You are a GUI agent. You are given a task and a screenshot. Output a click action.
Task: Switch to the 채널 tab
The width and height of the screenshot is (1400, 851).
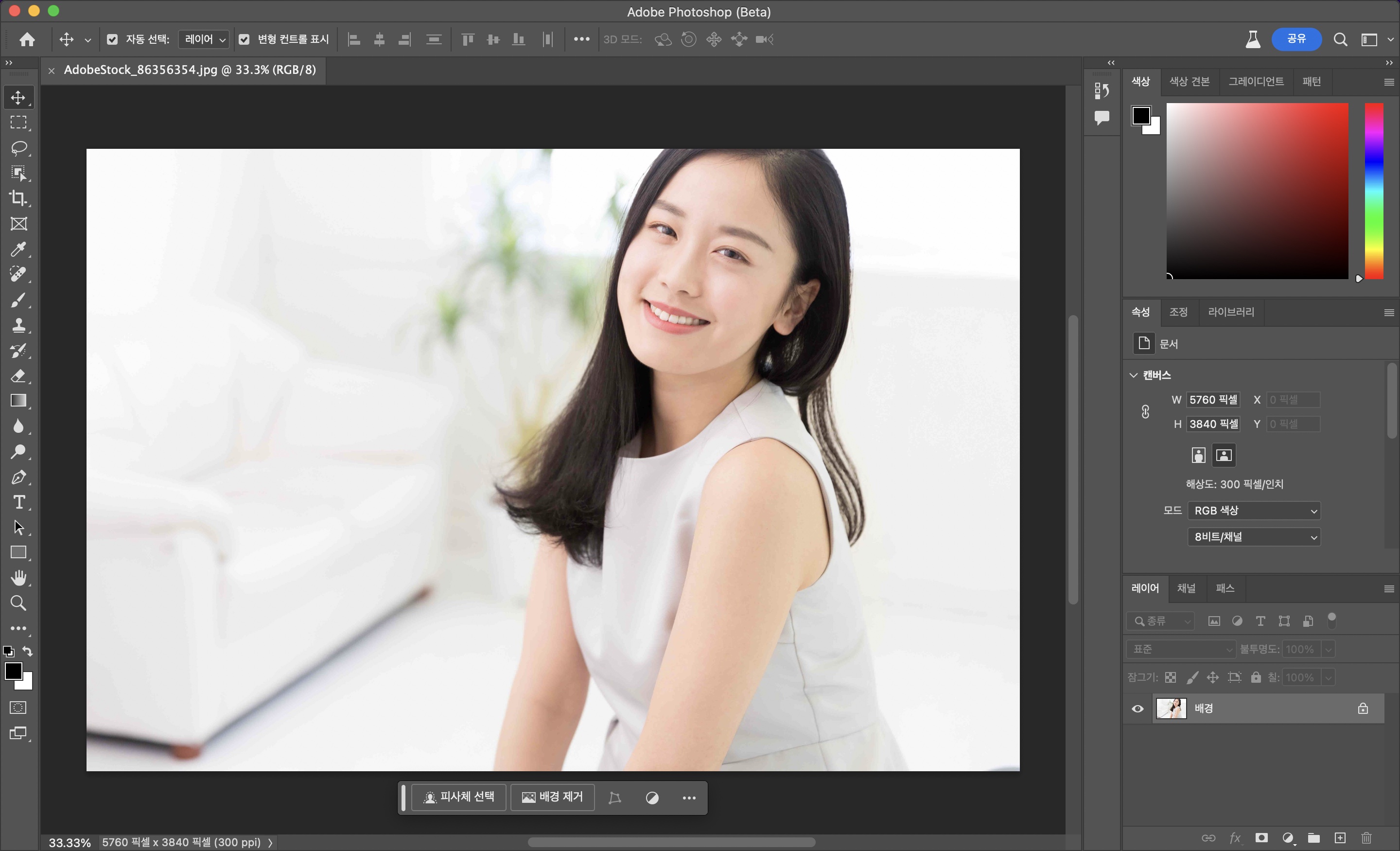pos(1186,588)
